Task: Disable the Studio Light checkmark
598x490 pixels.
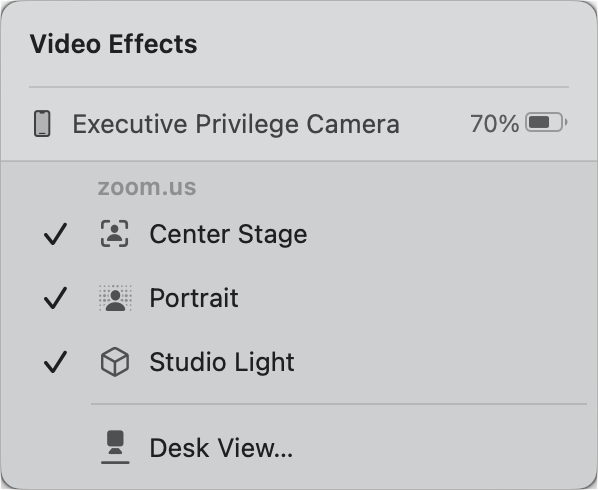Action: tap(55, 362)
